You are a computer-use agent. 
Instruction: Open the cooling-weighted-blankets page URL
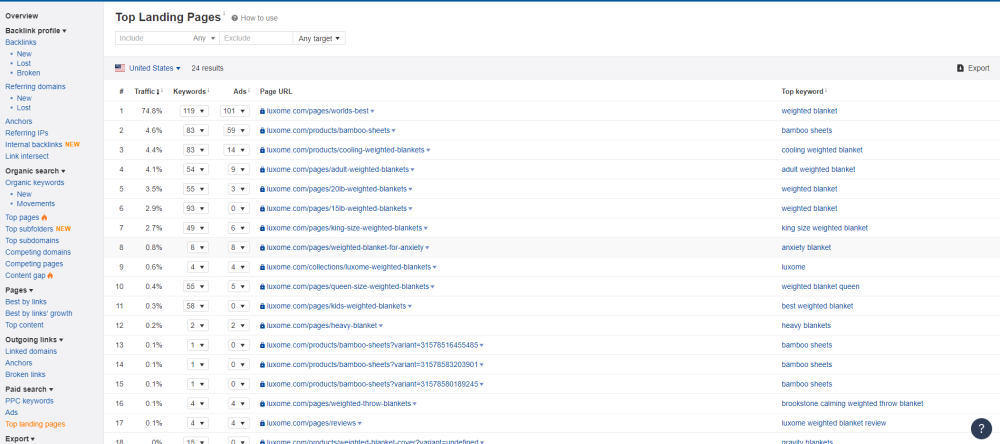[345, 150]
